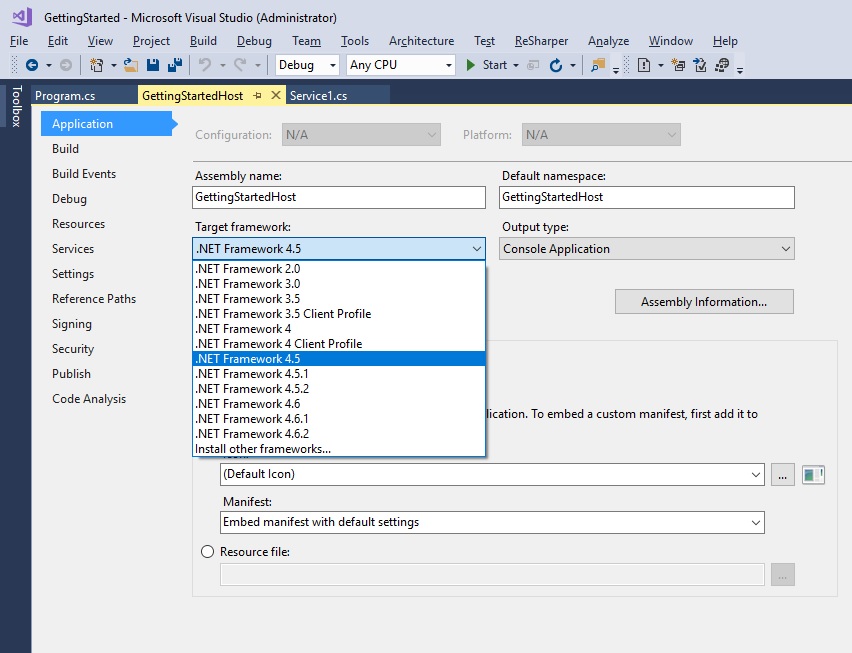Open the ReSharper menu
The height and width of the screenshot is (653, 852).
pos(541,41)
